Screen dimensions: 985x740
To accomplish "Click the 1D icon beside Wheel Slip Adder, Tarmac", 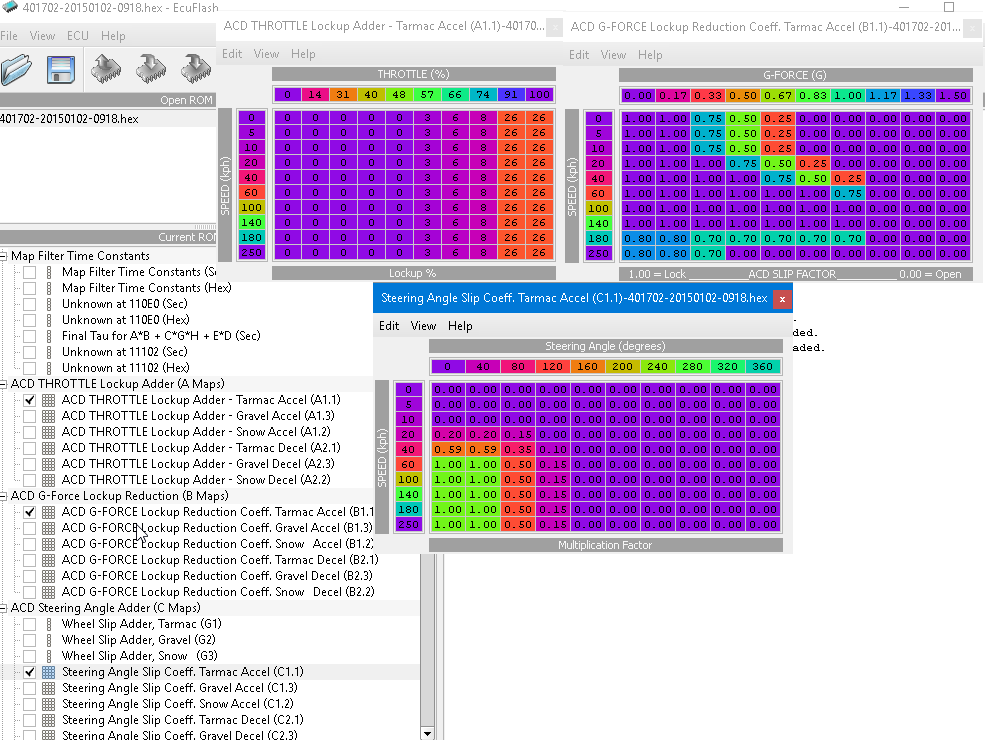I will tap(49, 624).
